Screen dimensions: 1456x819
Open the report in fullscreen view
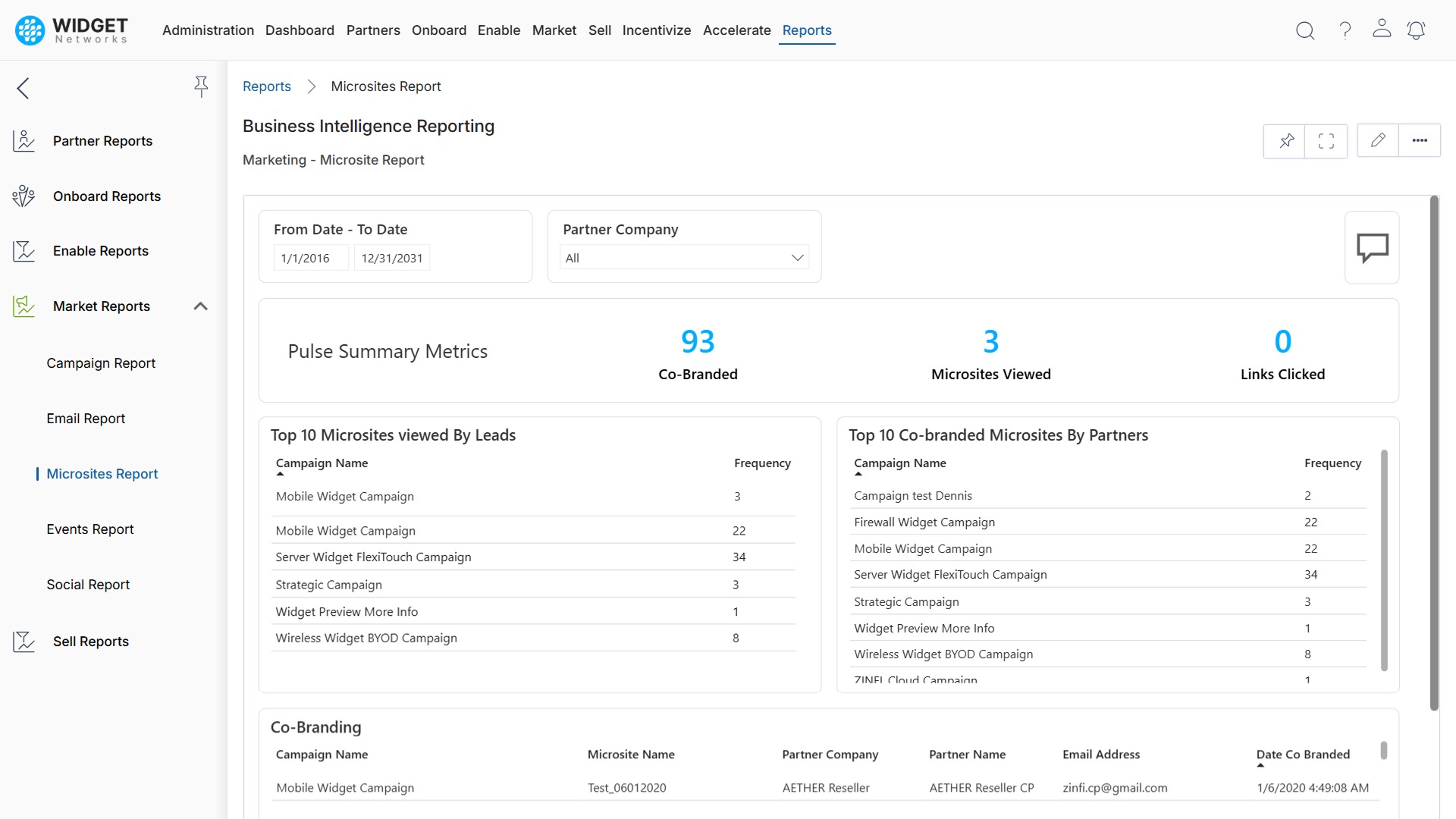point(1326,141)
